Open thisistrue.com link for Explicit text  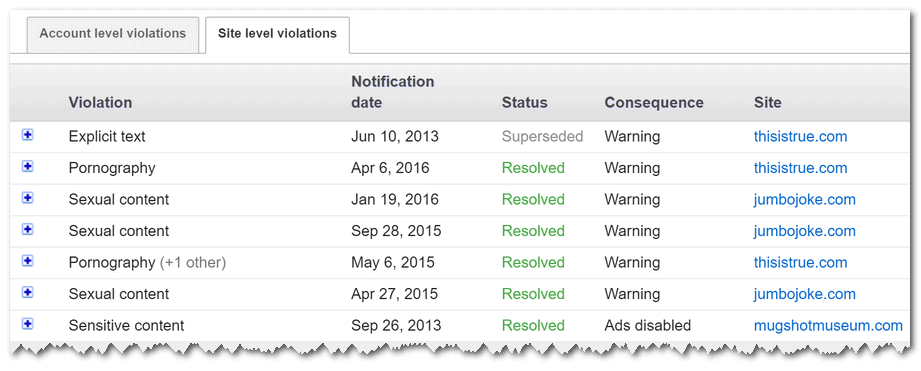click(801, 137)
